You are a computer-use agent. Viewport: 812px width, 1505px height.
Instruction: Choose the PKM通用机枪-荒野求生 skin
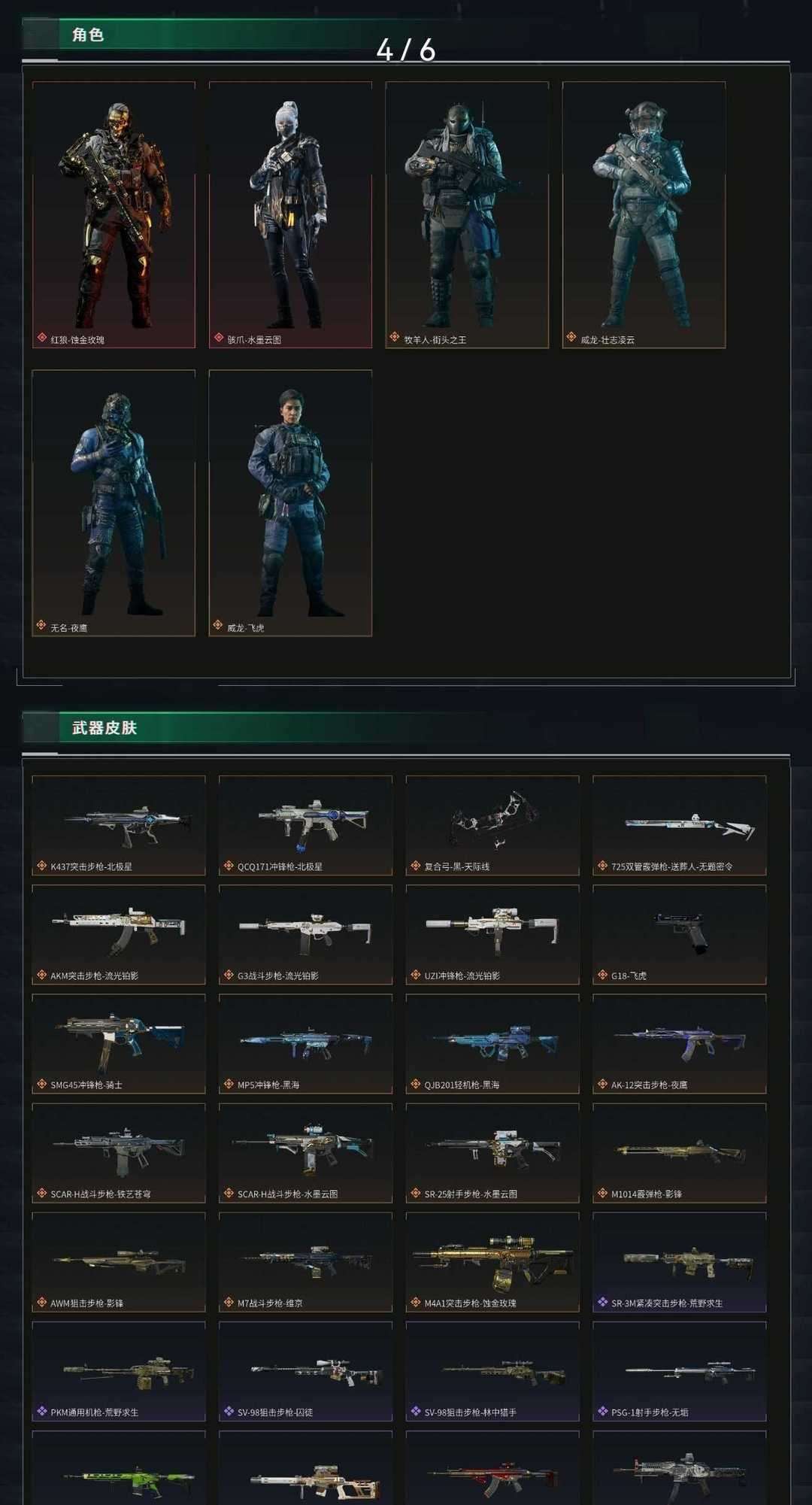tap(119, 1371)
